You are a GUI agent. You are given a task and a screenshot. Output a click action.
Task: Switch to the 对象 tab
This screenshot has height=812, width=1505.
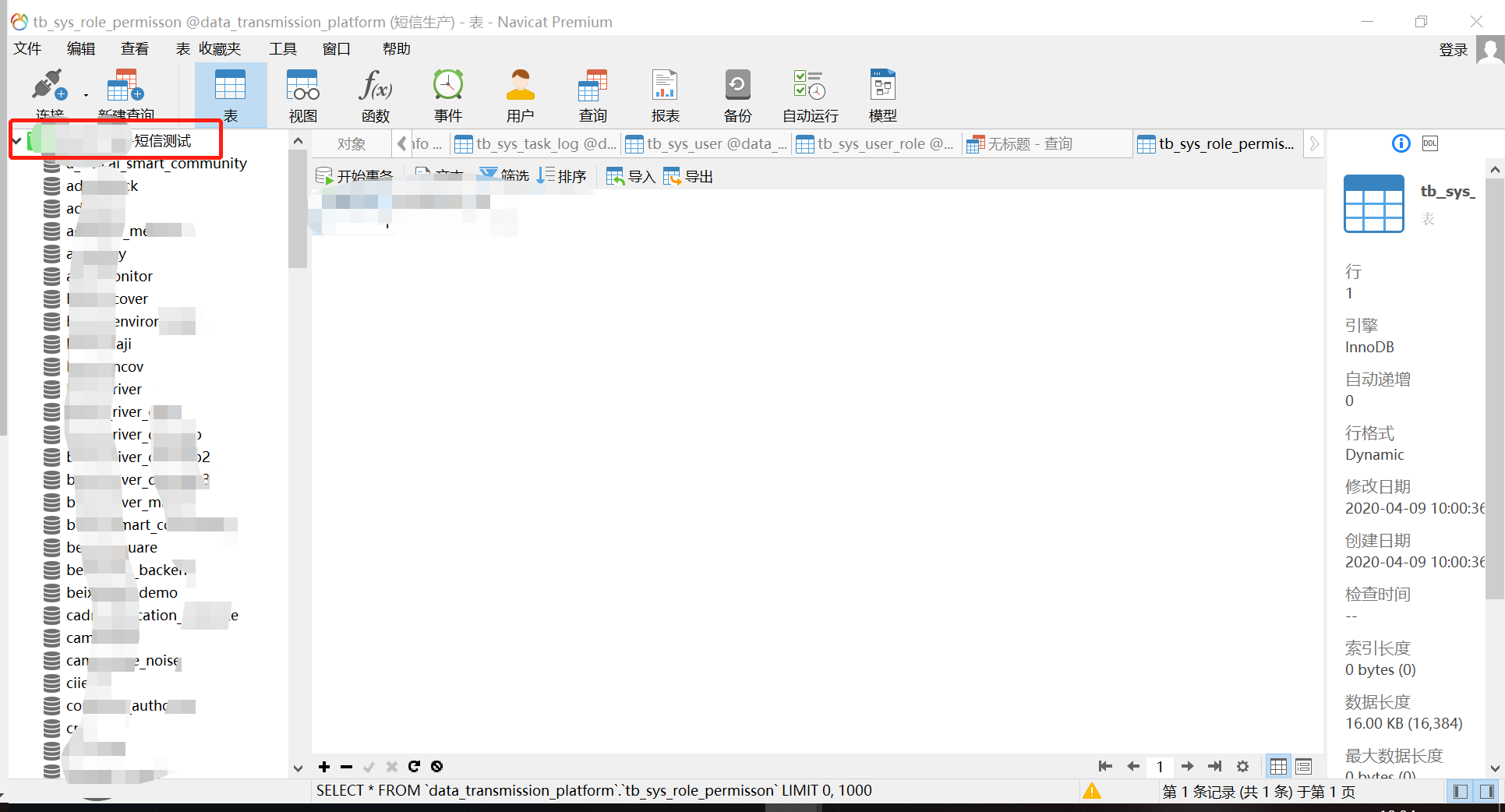(x=352, y=144)
